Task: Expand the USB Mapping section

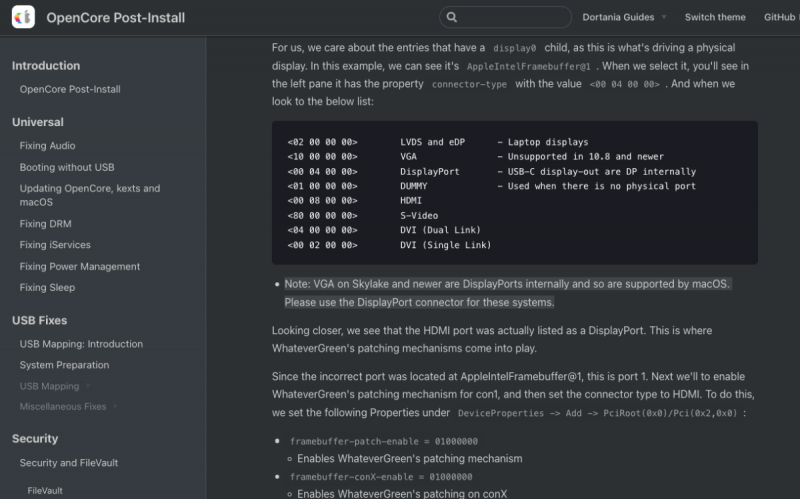Action: pos(55,386)
